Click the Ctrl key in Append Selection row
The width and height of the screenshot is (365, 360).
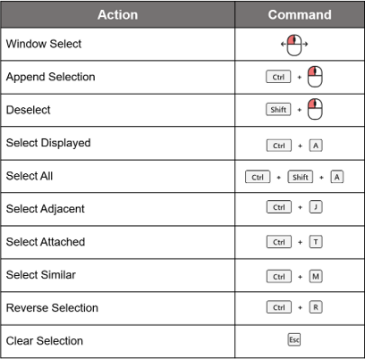click(278, 77)
